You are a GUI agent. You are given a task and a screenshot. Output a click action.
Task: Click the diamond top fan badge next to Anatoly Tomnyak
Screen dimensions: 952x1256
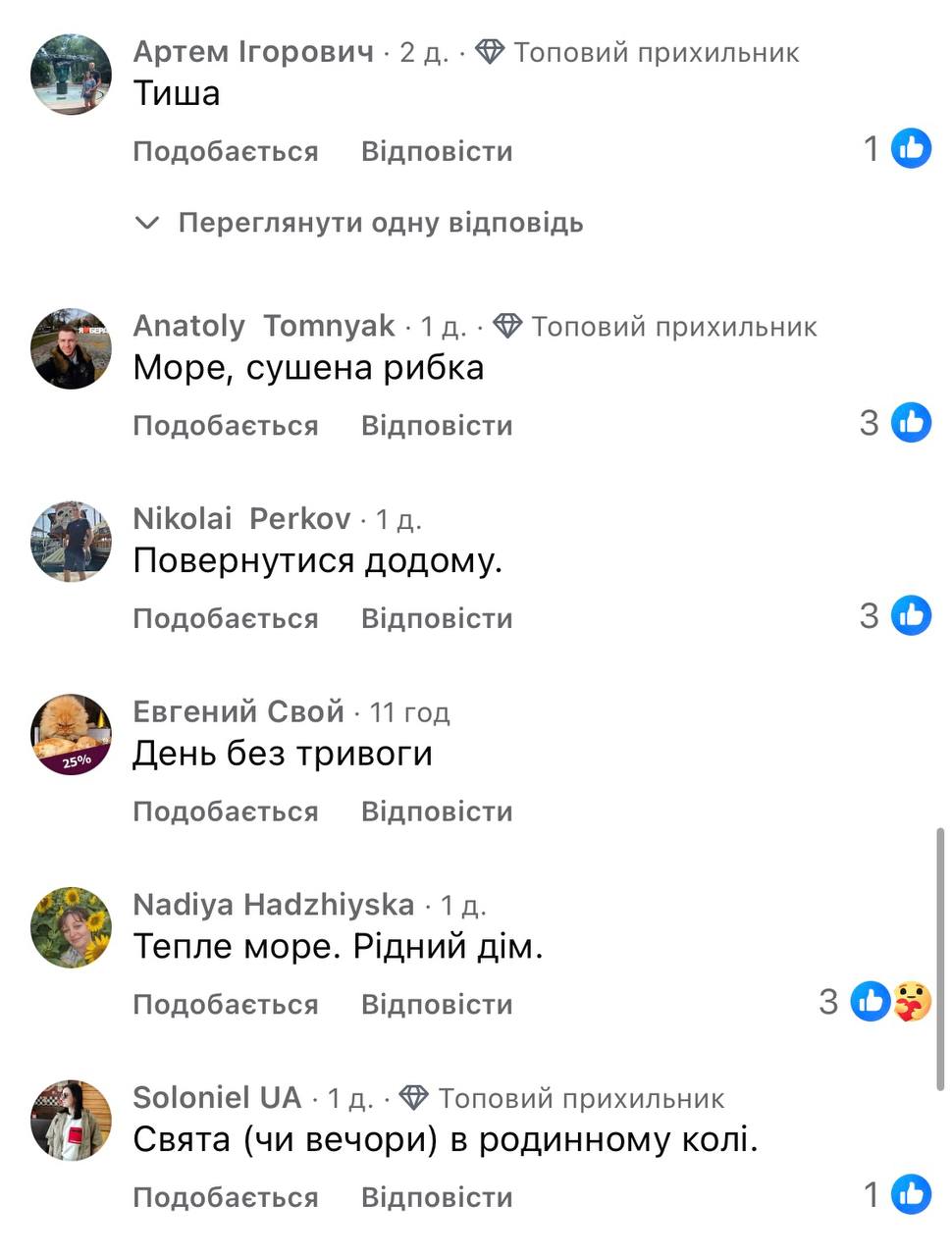pyautogui.click(x=507, y=326)
